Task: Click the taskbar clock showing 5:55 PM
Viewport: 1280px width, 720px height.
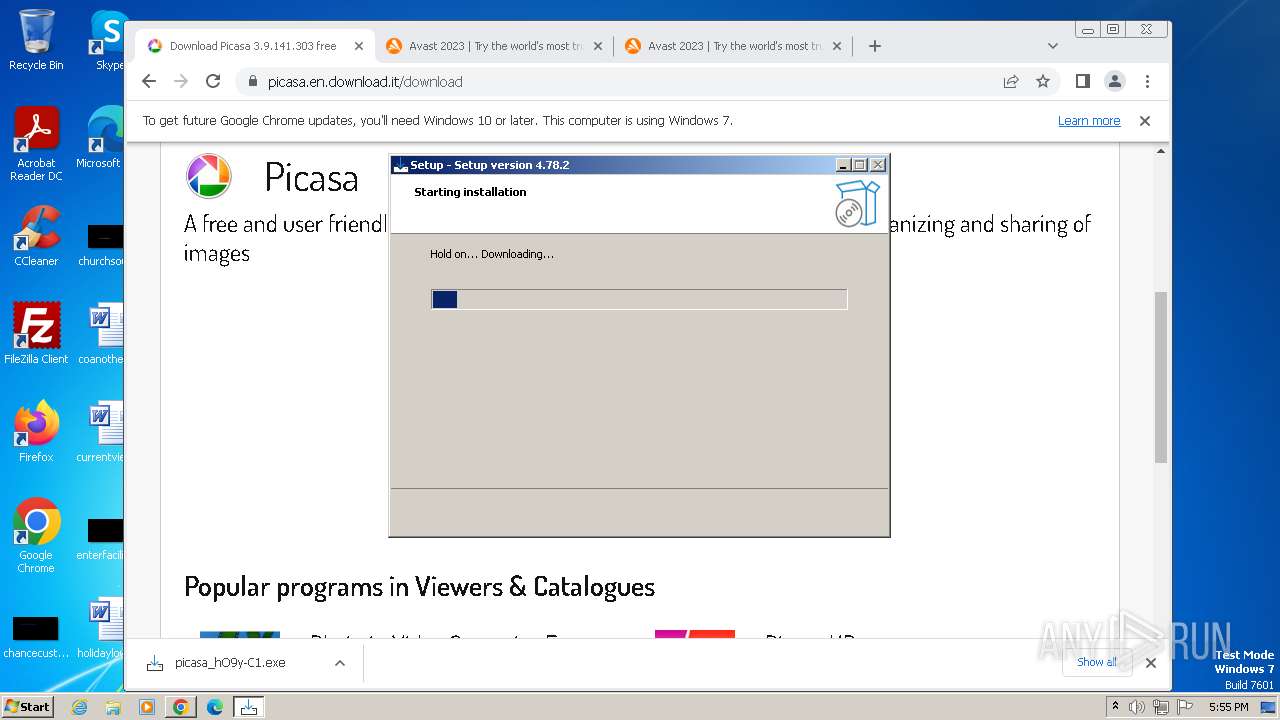Action: click(1228, 707)
